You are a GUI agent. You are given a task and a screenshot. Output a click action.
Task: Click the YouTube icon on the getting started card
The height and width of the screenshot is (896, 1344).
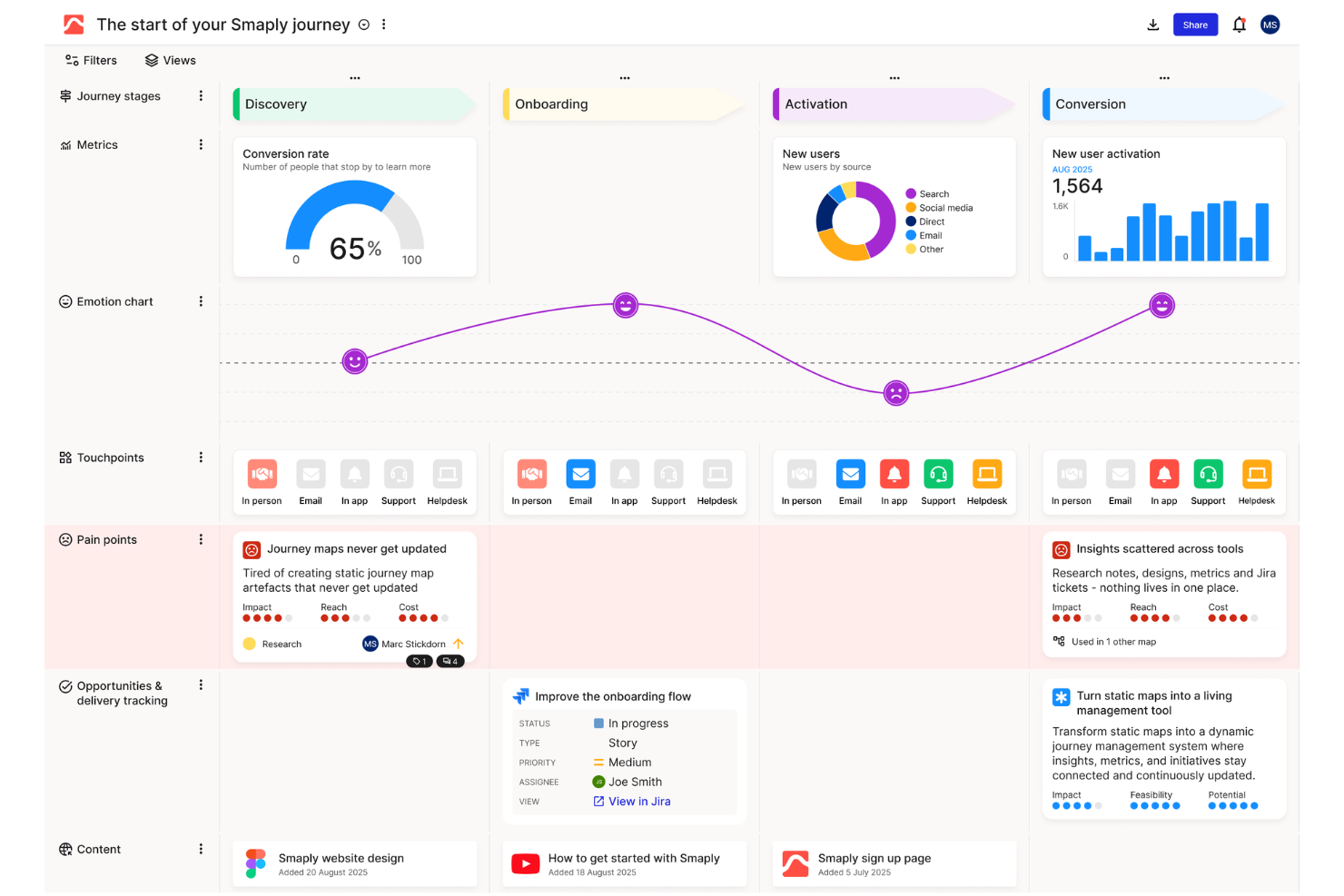click(526, 863)
